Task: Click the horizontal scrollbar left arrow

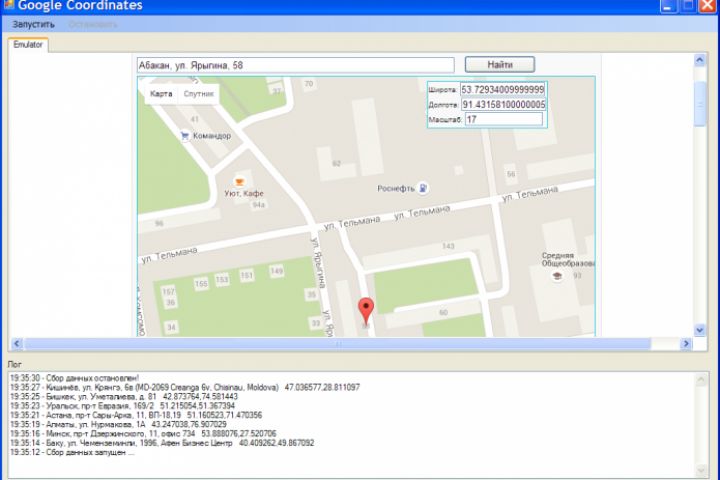Action: tap(17, 344)
